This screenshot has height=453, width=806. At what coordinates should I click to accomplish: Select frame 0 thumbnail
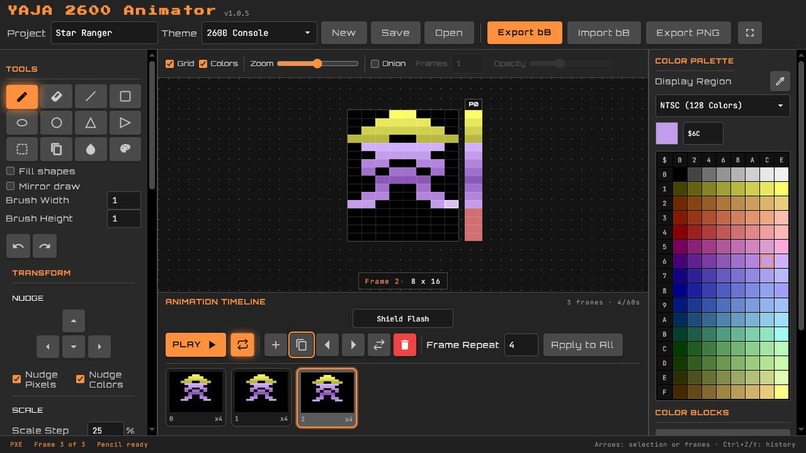point(195,397)
